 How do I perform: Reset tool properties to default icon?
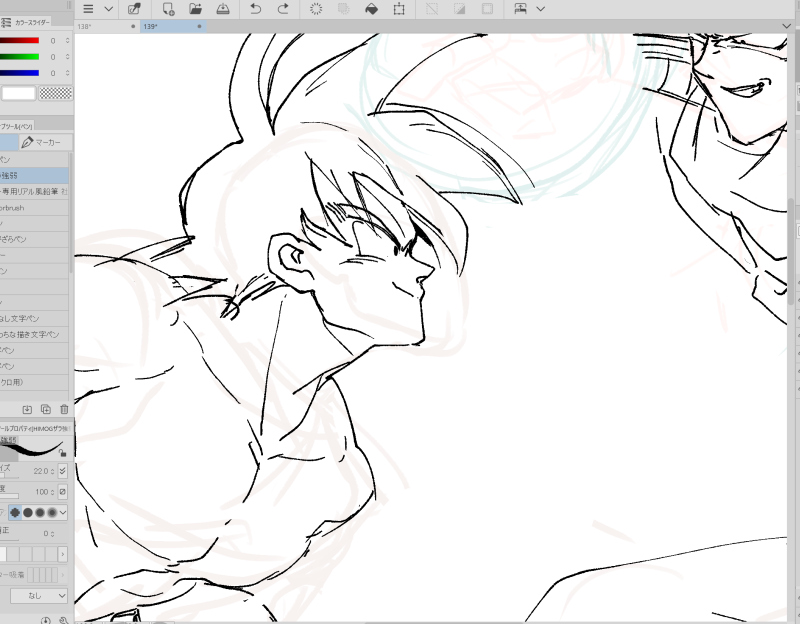pyautogui.click(x=45, y=620)
